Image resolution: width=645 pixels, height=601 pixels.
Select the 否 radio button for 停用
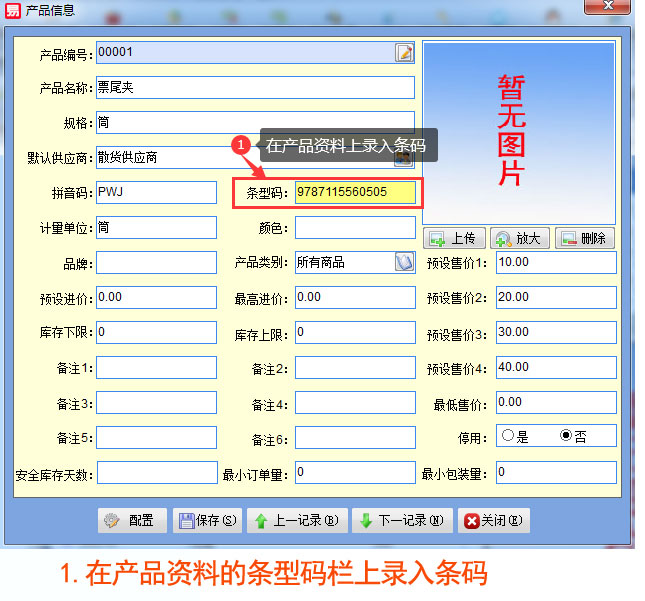tap(566, 436)
